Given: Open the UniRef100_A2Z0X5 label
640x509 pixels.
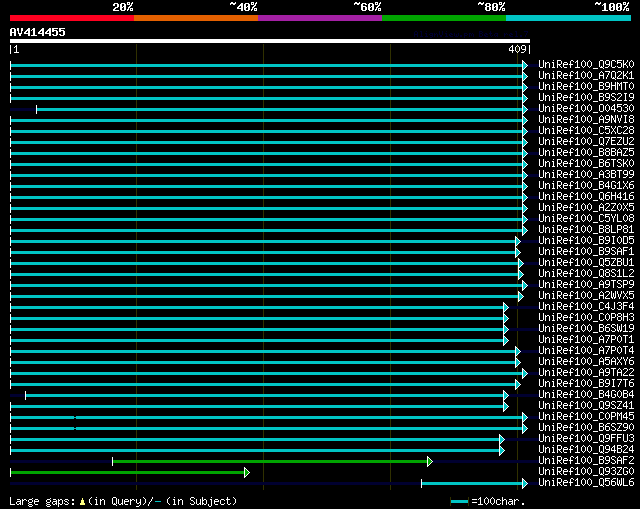Looking at the screenshot, I should [586, 208].
